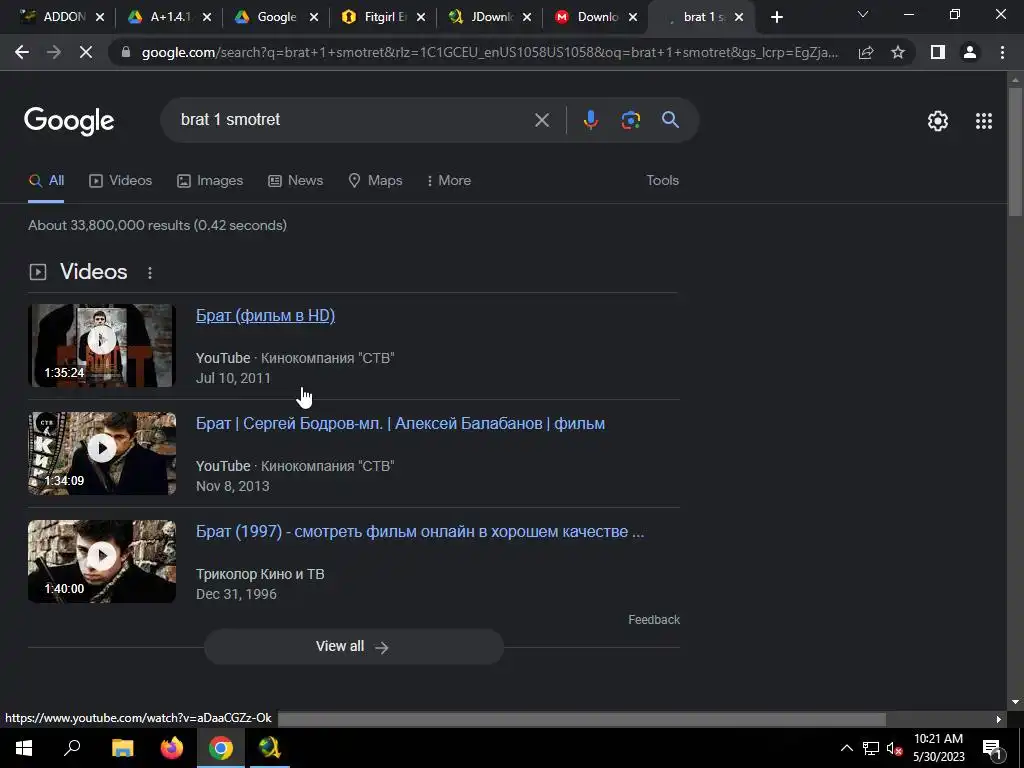The width and height of the screenshot is (1024, 768).
Task: Filter results by Maps
Action: (376, 180)
